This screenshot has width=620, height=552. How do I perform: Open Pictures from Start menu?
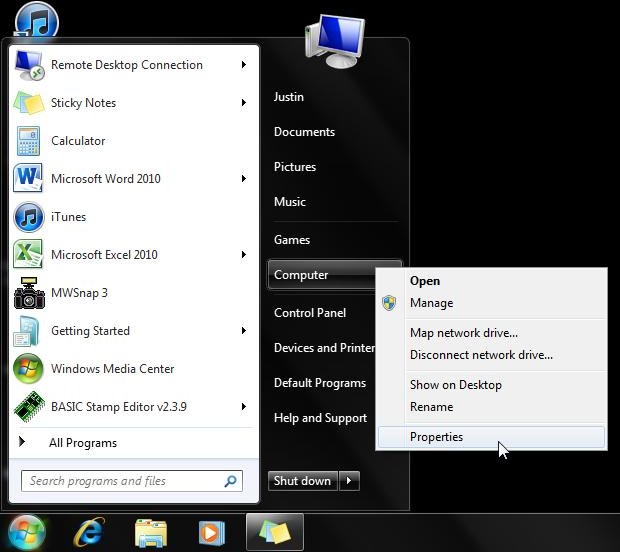(295, 167)
